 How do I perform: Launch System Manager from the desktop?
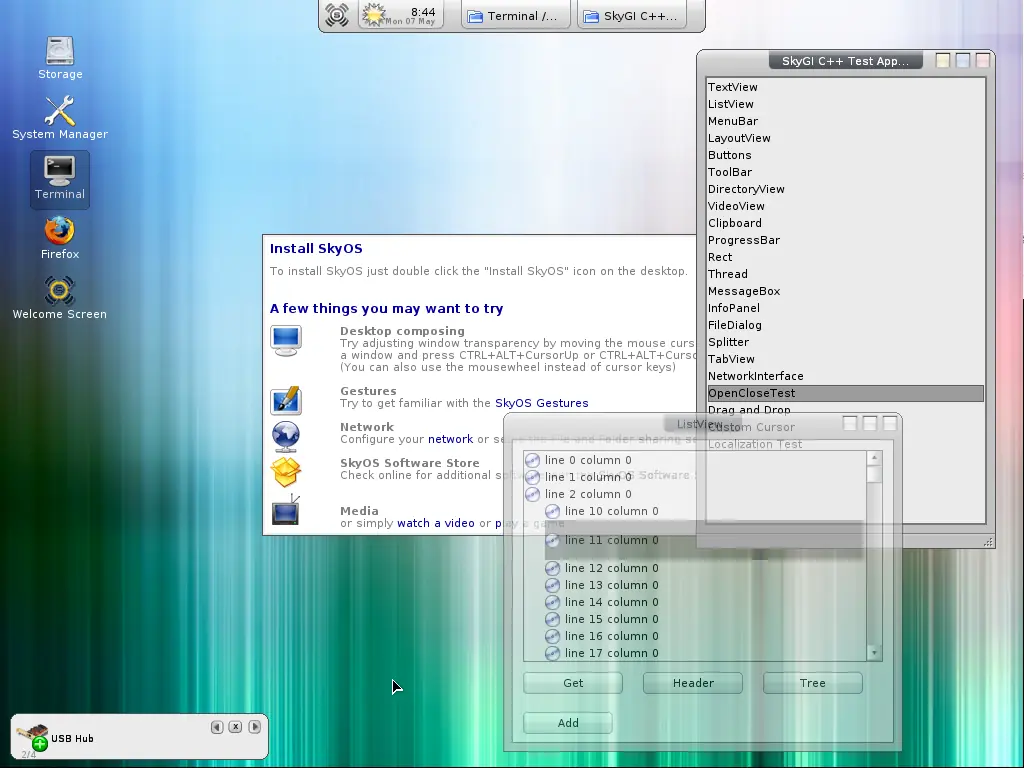click(x=60, y=111)
